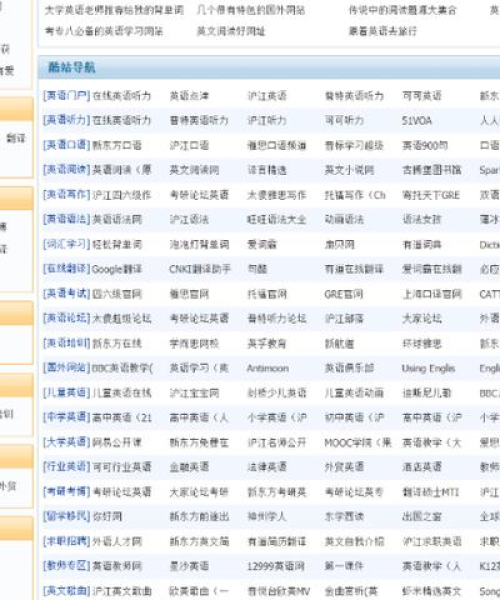500x600 pixels.
Task: Open the 12999英语网 link
Action: tap(276, 566)
